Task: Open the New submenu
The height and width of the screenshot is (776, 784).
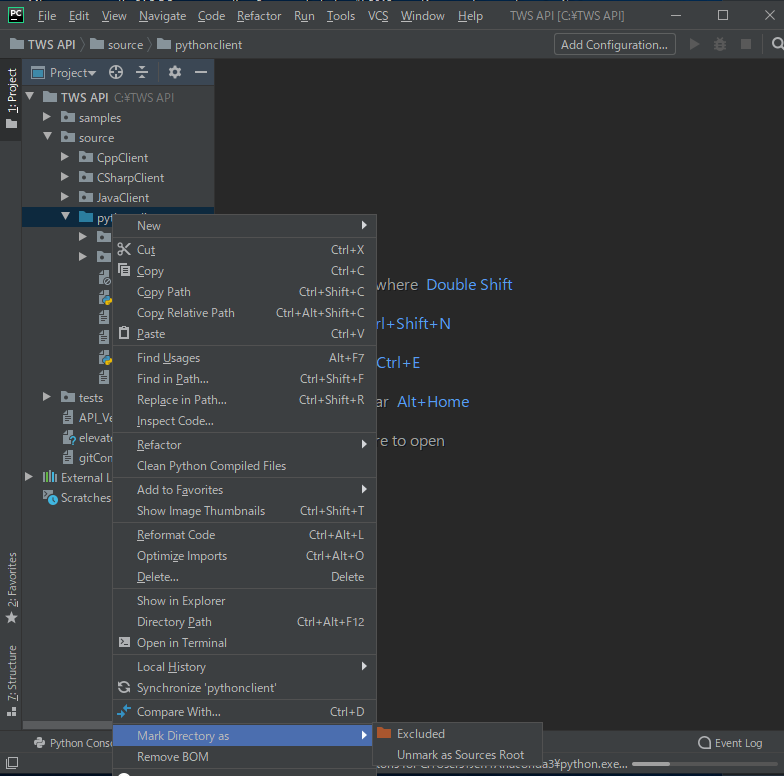Action: (x=244, y=226)
